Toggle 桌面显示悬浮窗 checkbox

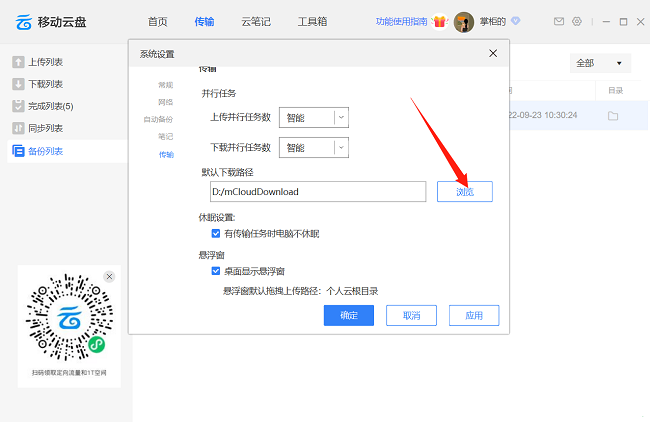216,271
